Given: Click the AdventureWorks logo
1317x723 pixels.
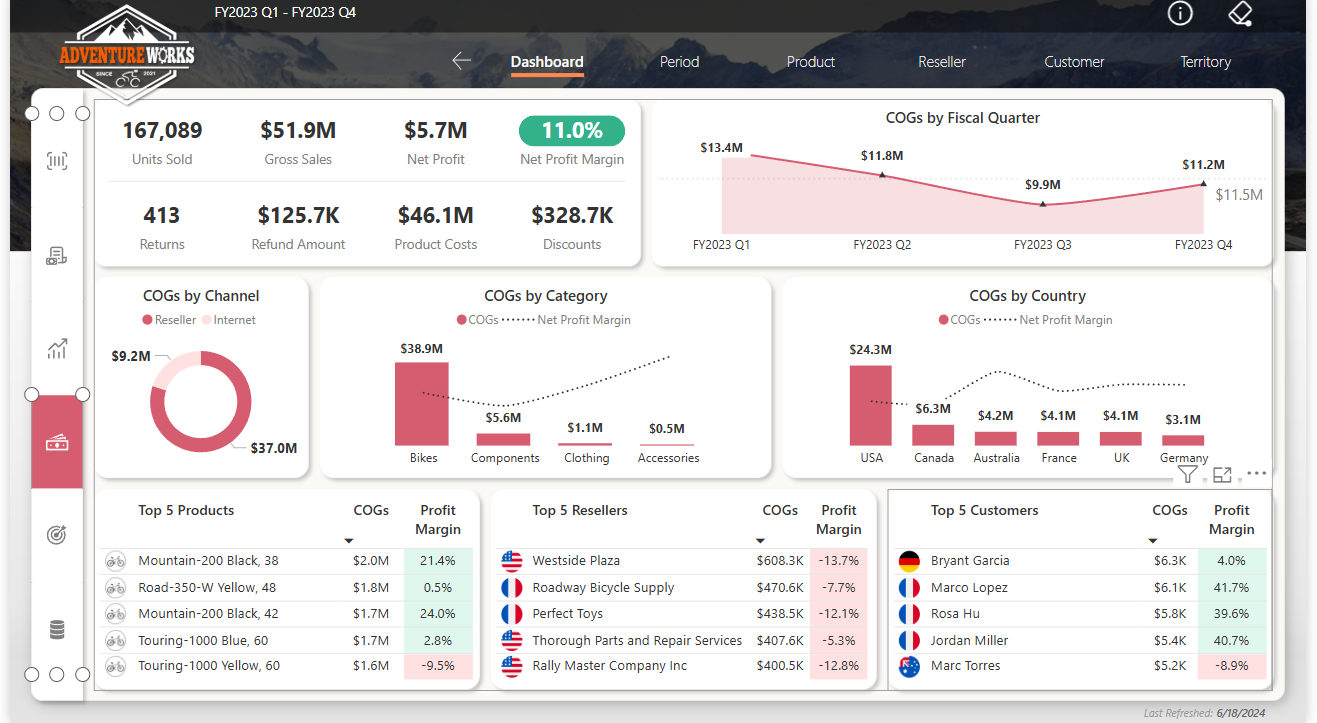Looking at the screenshot, I should coord(127,55).
